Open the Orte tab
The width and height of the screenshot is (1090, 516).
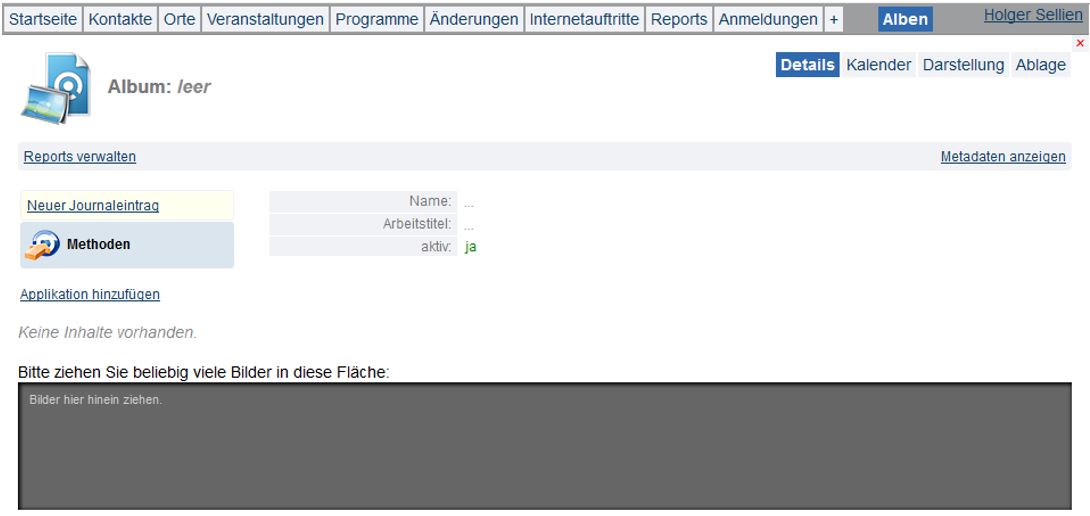[x=180, y=19]
